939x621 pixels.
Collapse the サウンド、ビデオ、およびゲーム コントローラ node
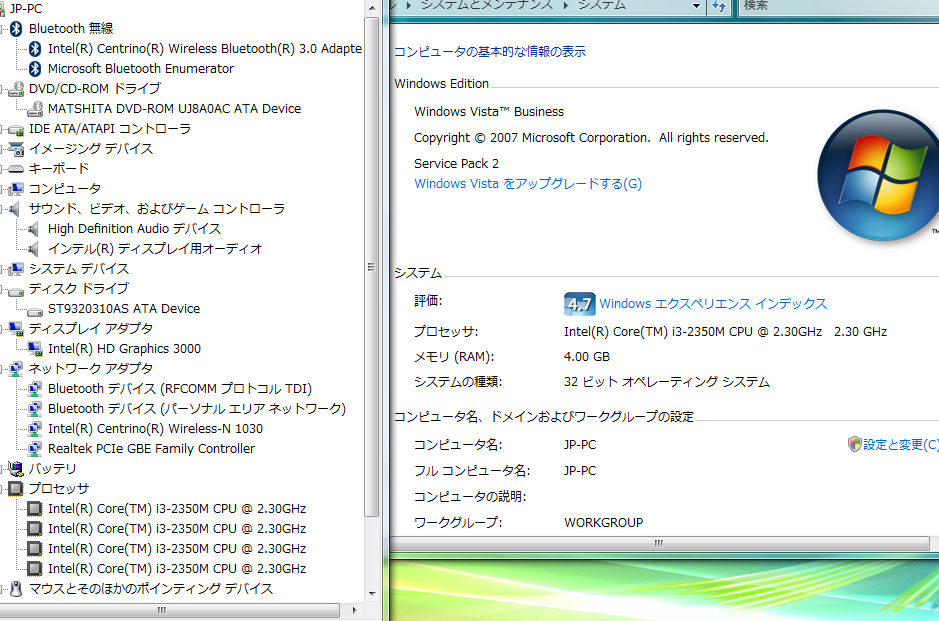click(x=3, y=209)
